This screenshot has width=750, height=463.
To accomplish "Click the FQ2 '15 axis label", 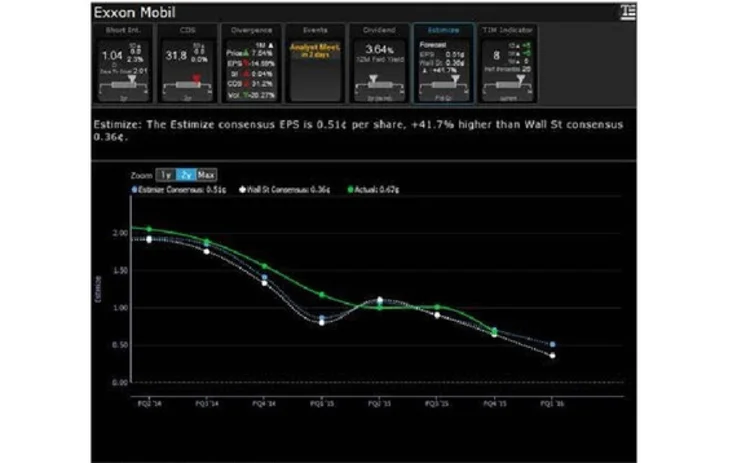I will click(379, 404).
